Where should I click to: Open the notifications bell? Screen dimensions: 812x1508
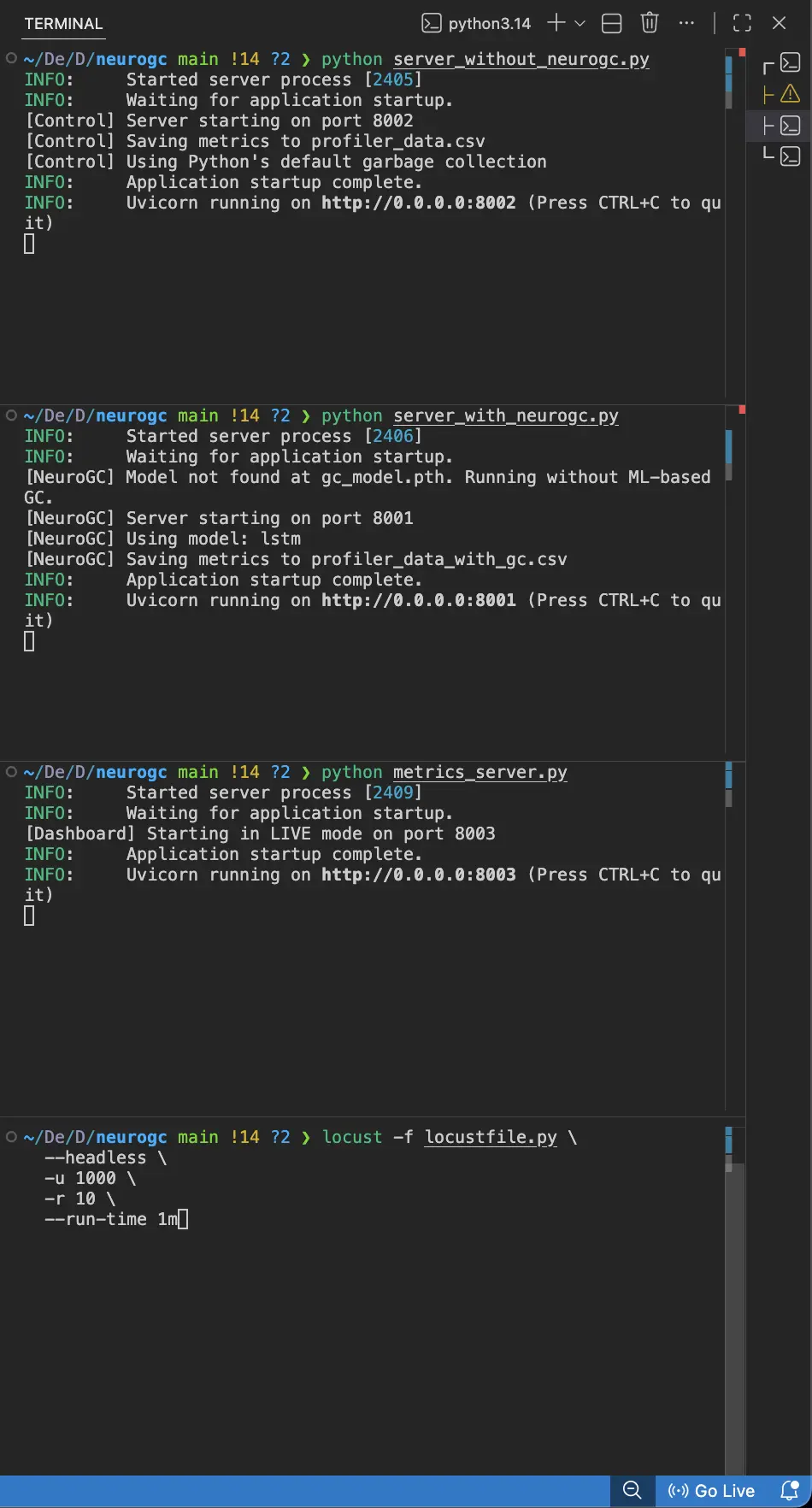pos(790,1490)
